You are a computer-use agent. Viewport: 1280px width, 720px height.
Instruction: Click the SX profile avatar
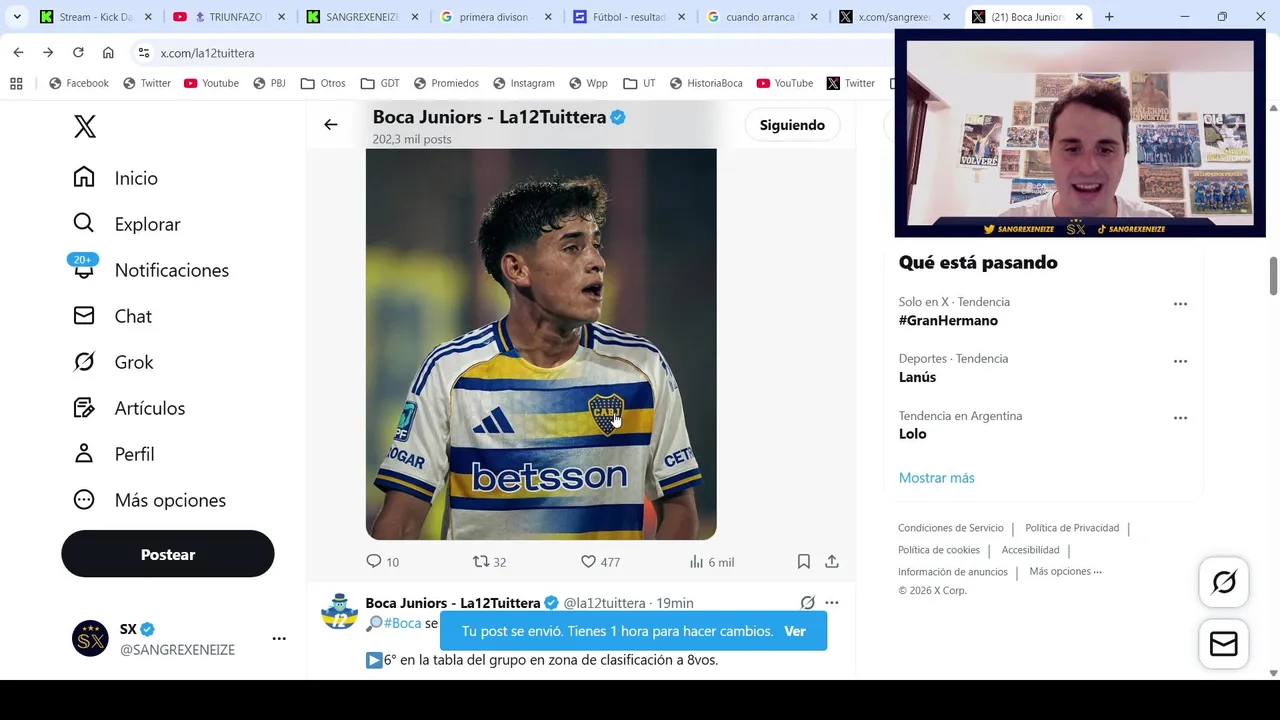click(x=90, y=638)
